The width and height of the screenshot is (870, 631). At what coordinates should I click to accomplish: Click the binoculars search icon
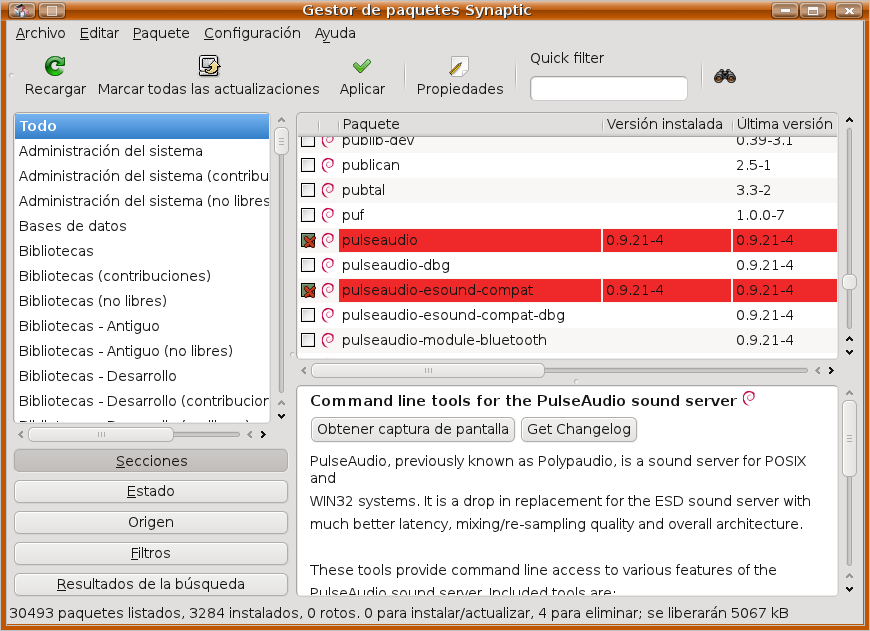click(x=725, y=76)
